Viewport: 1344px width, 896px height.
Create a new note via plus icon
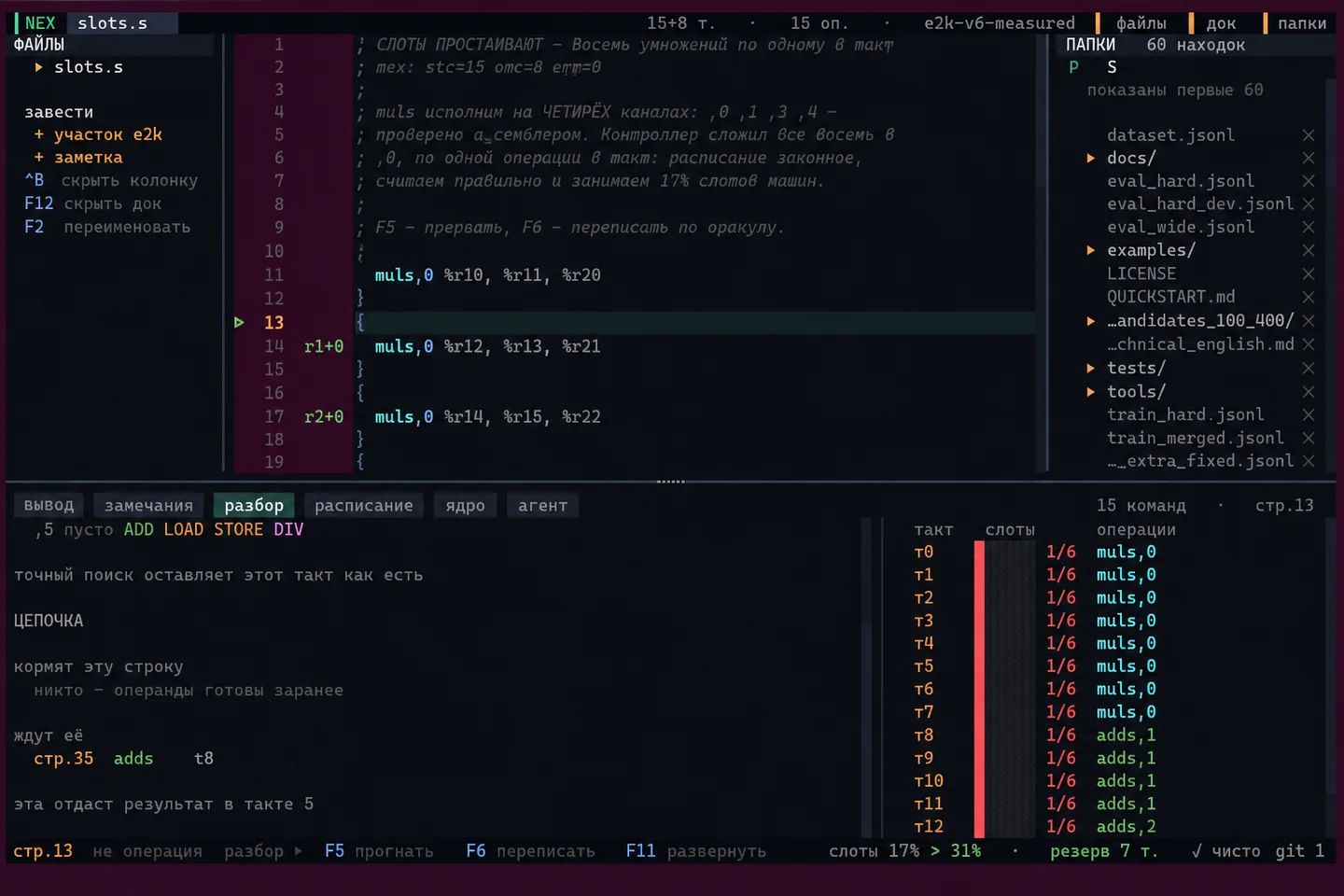(x=39, y=158)
